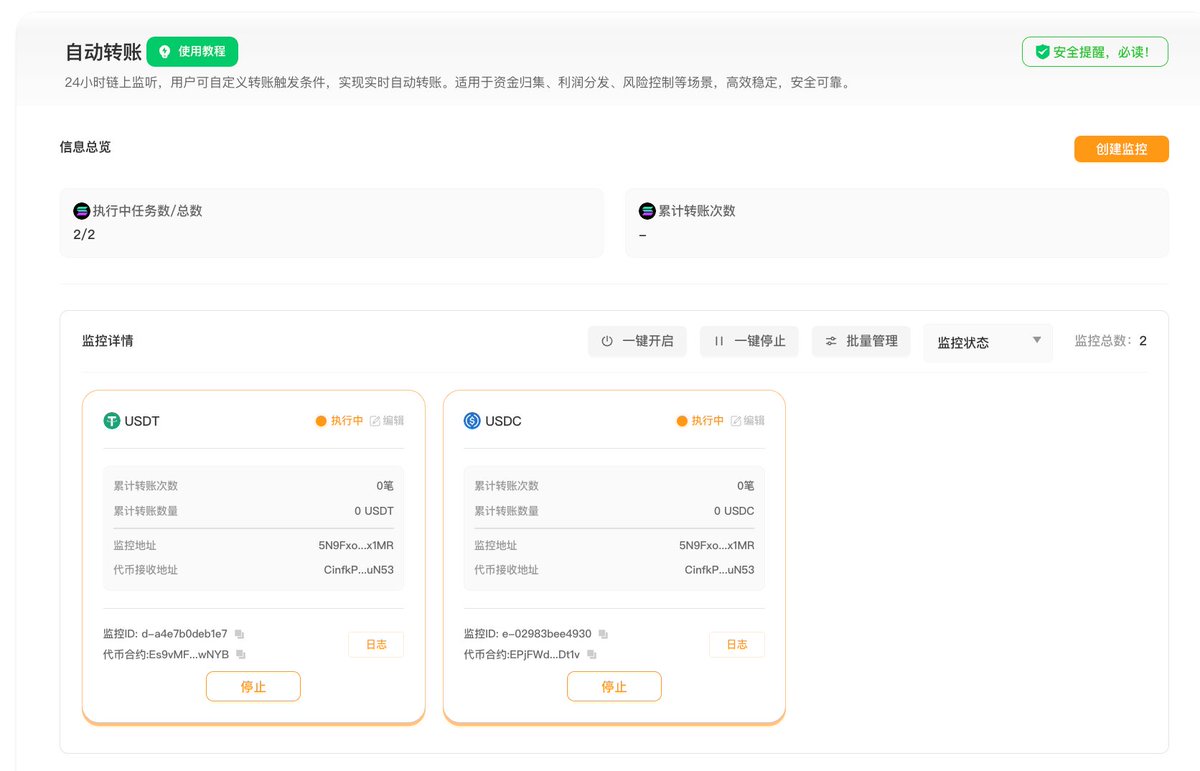
Task: Click the USDC coin icon
Action: pos(472,421)
